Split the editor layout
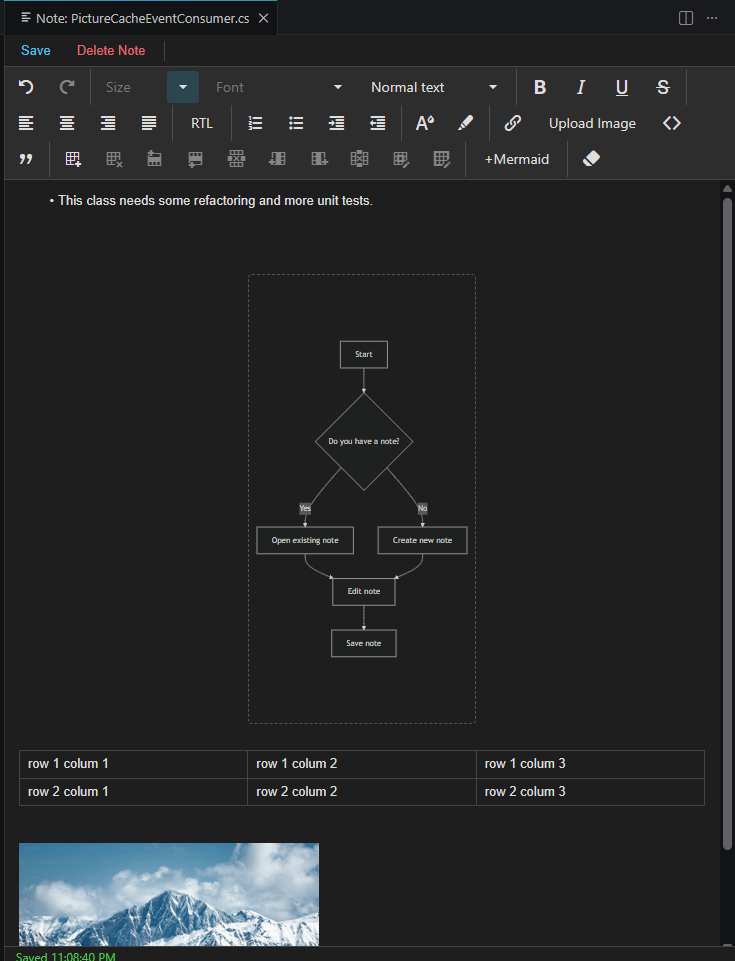Screen dimensions: 735x961 [x=686, y=18]
